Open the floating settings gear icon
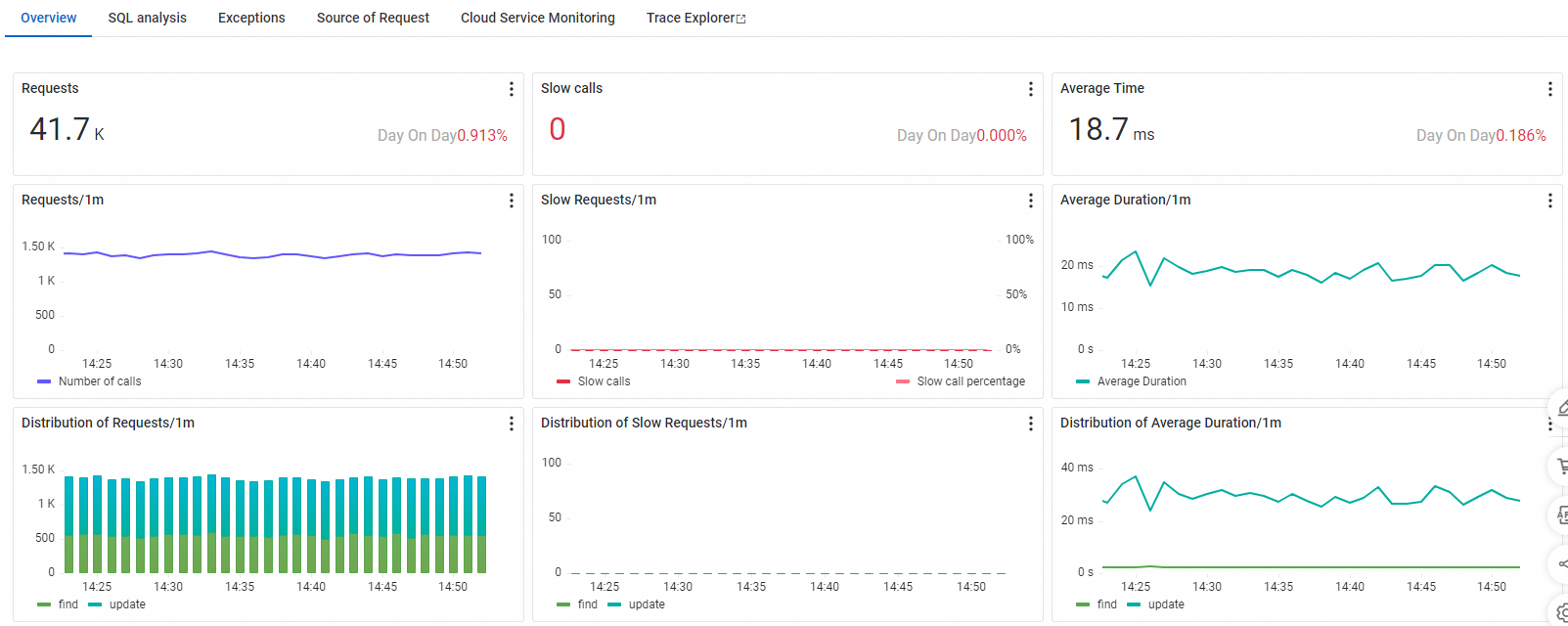Viewport: 1568px width, 626px height. tap(1562, 612)
